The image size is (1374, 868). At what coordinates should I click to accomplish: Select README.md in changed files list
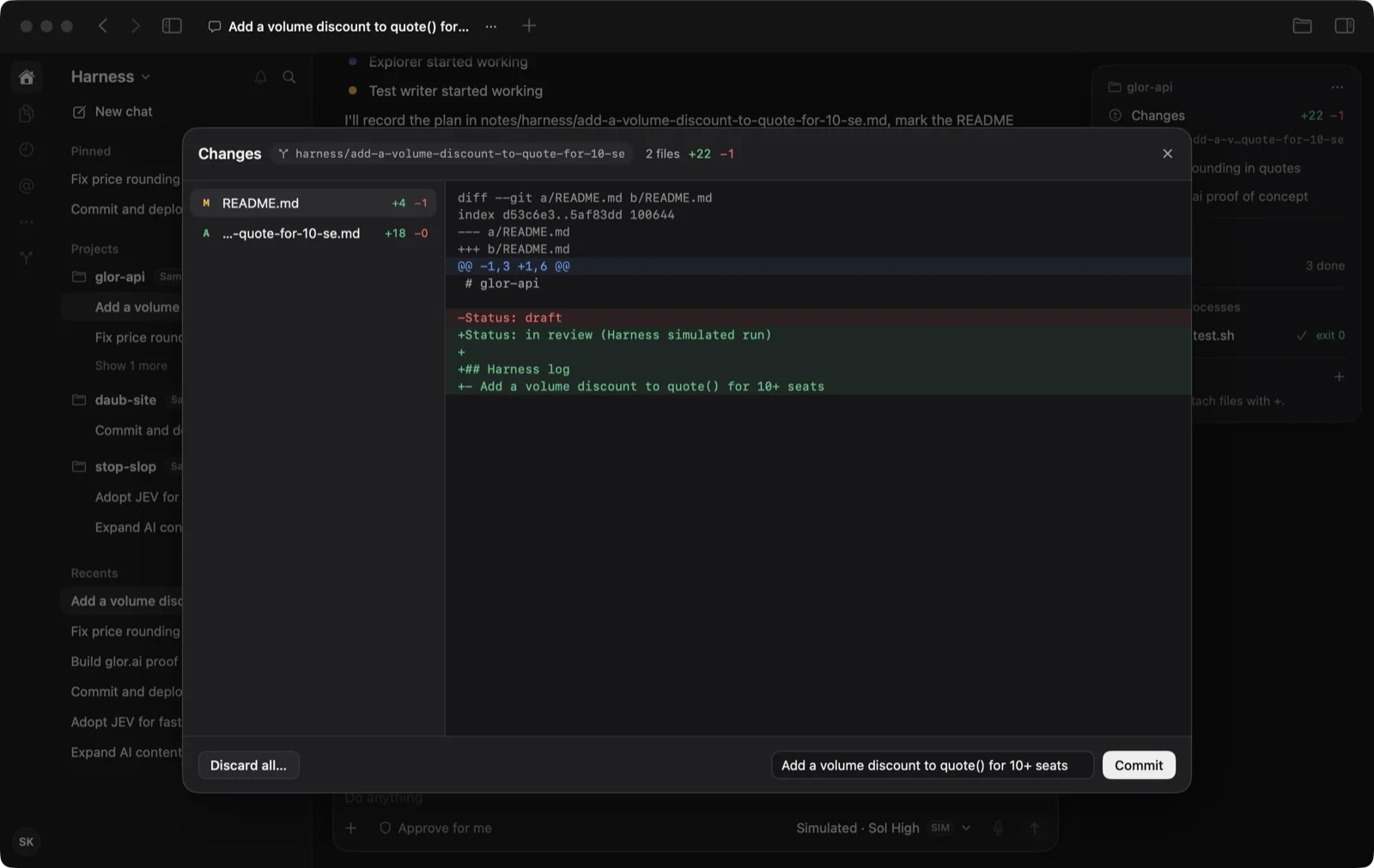(x=313, y=203)
